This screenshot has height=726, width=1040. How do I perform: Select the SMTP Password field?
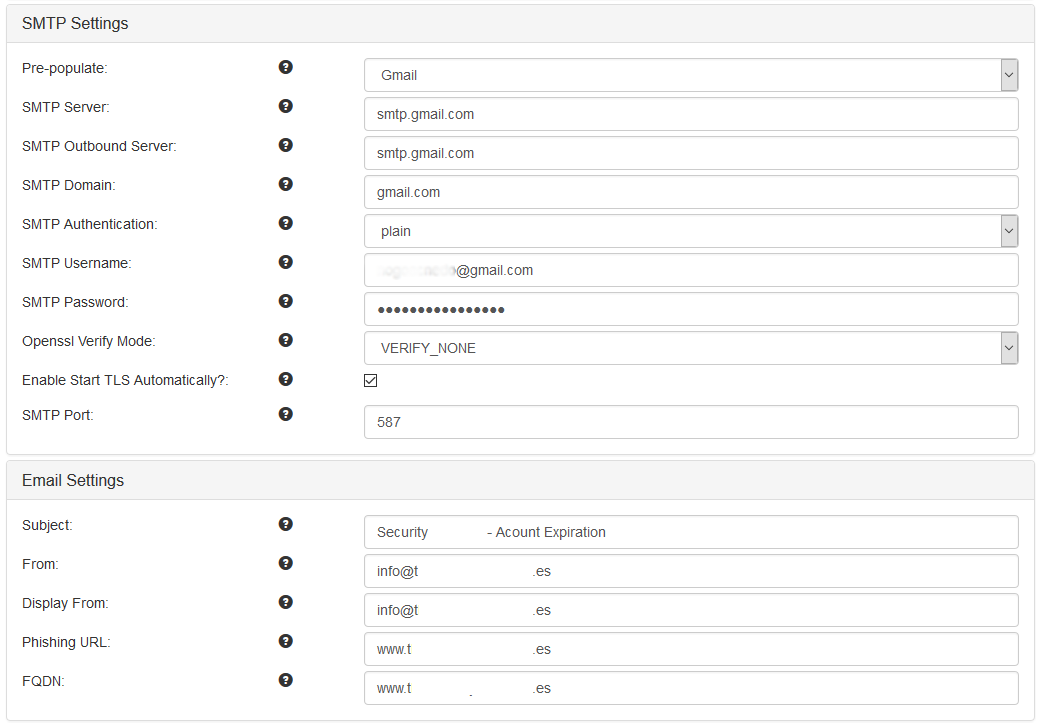pyautogui.click(x=690, y=309)
